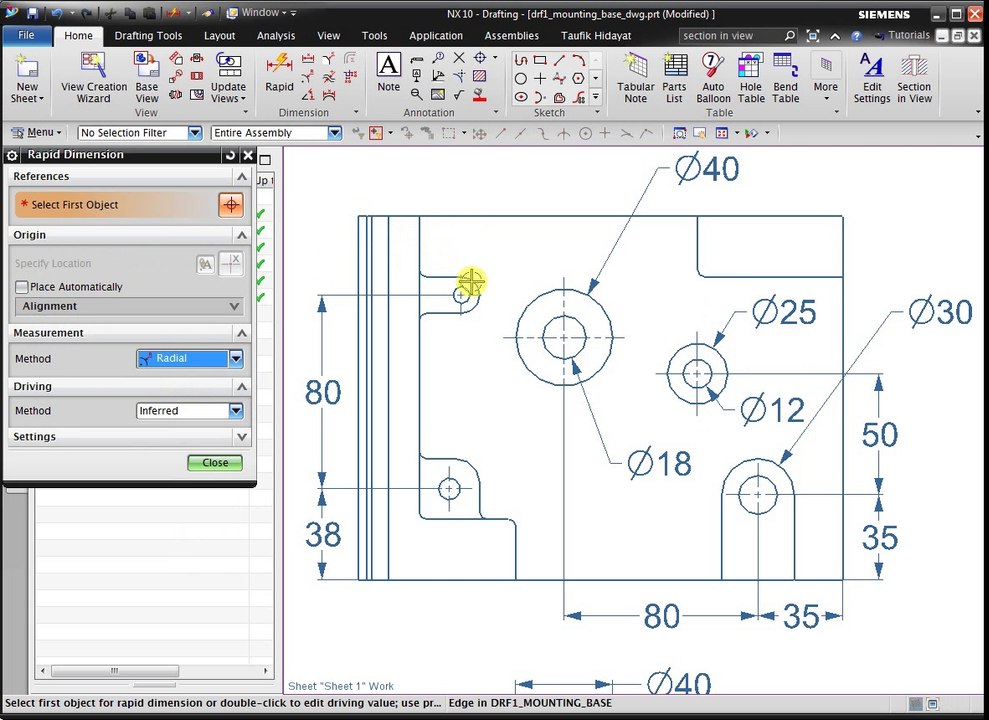This screenshot has width=989, height=720.
Task: Select the Base View tool
Action: point(146,78)
